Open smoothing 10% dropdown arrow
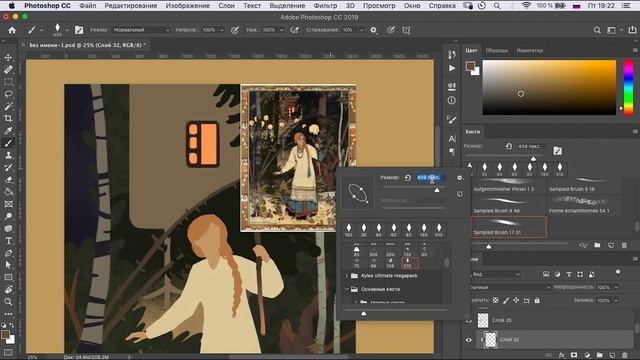 point(361,30)
